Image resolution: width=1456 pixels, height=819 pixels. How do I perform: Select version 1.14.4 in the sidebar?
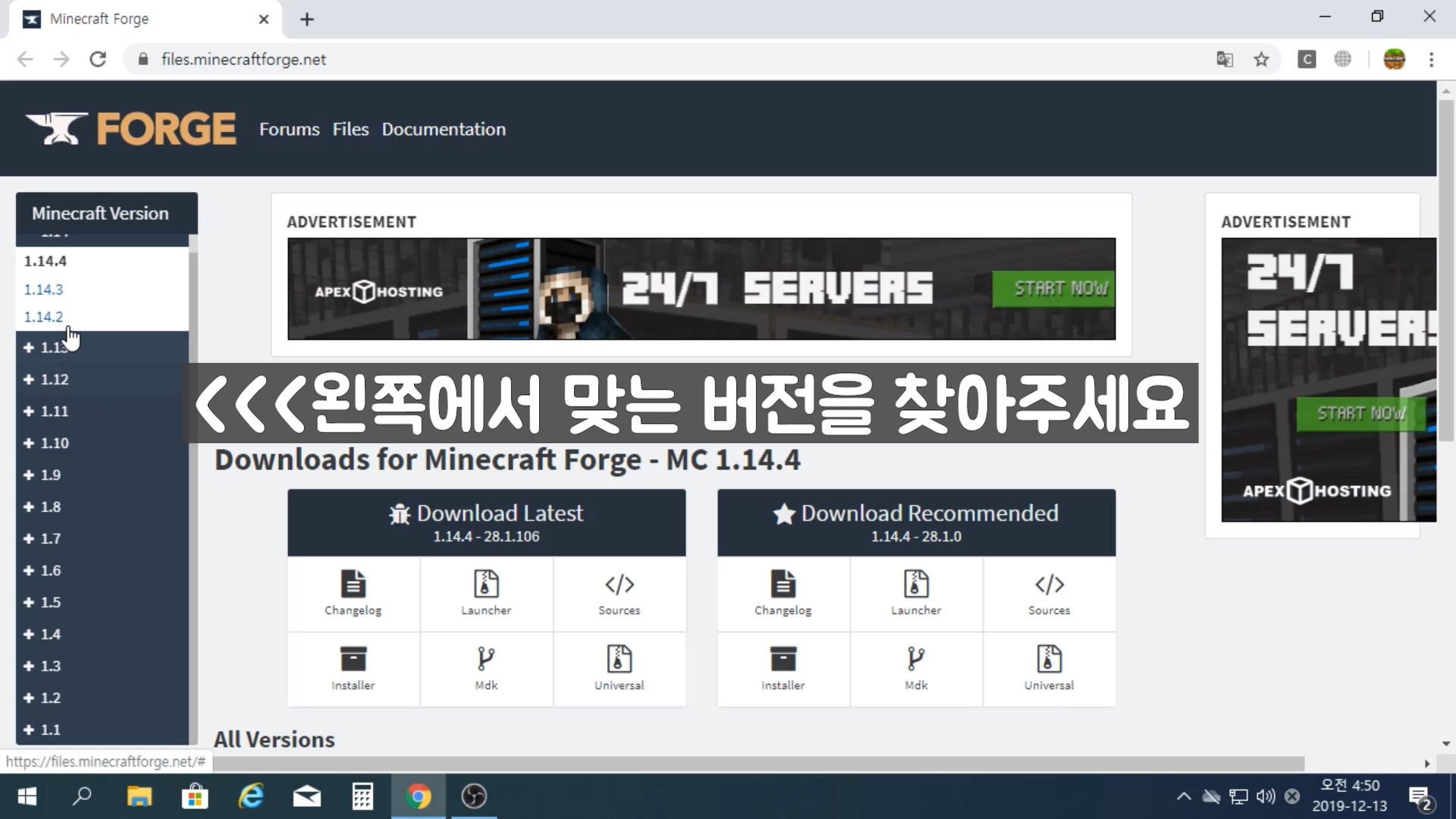coord(45,261)
